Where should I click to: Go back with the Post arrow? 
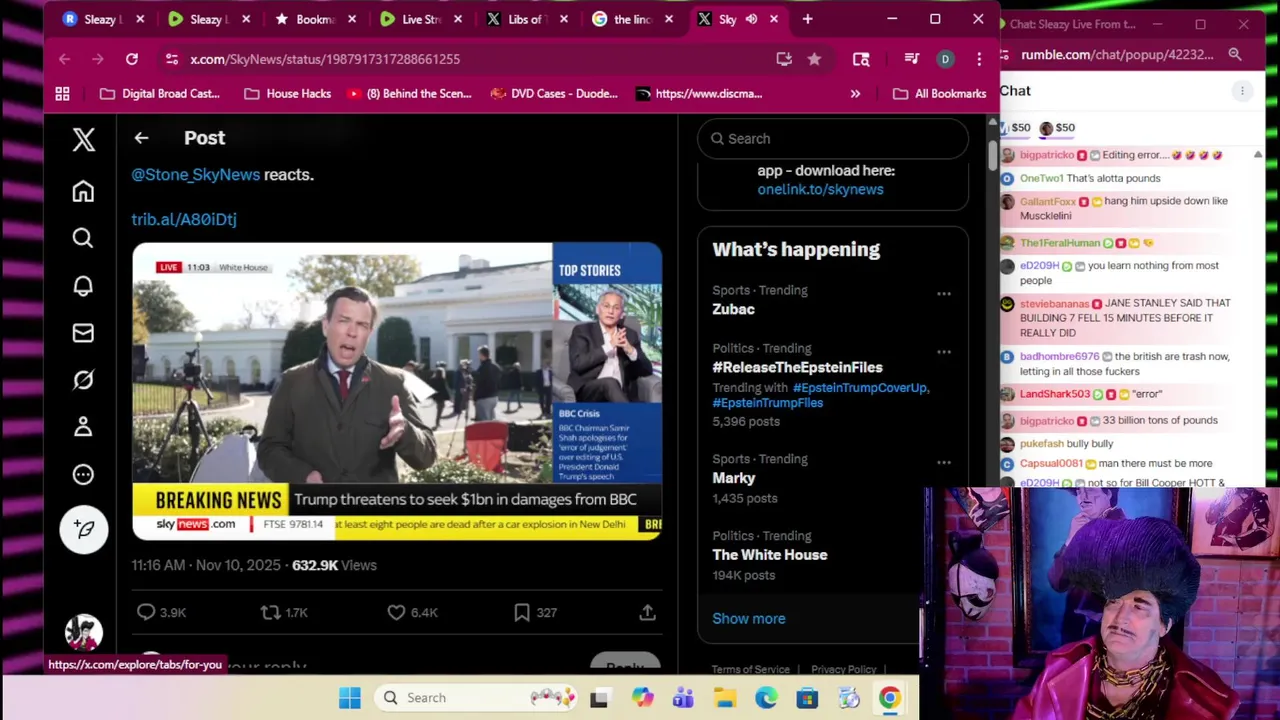[x=141, y=138]
